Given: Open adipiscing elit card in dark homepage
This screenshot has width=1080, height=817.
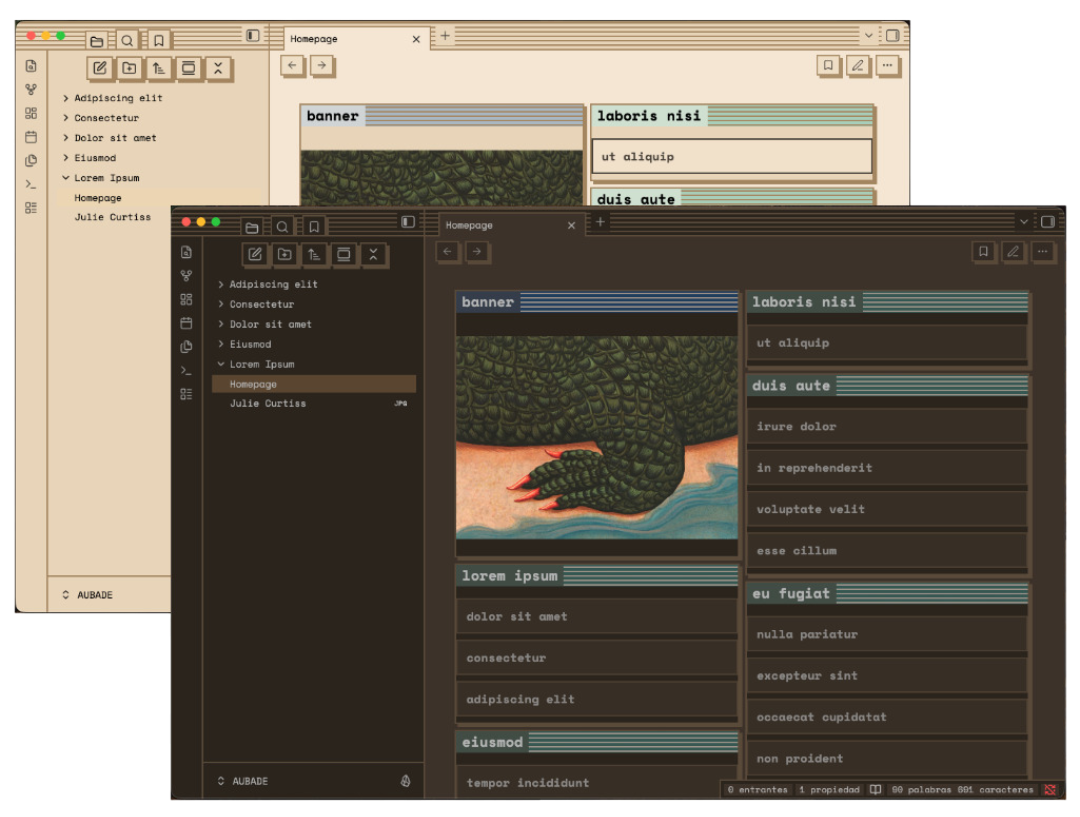Looking at the screenshot, I should pos(596,699).
